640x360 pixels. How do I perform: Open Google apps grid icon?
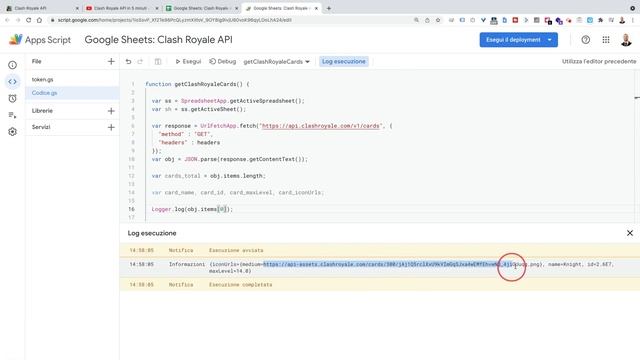pyautogui.click(x=606, y=40)
